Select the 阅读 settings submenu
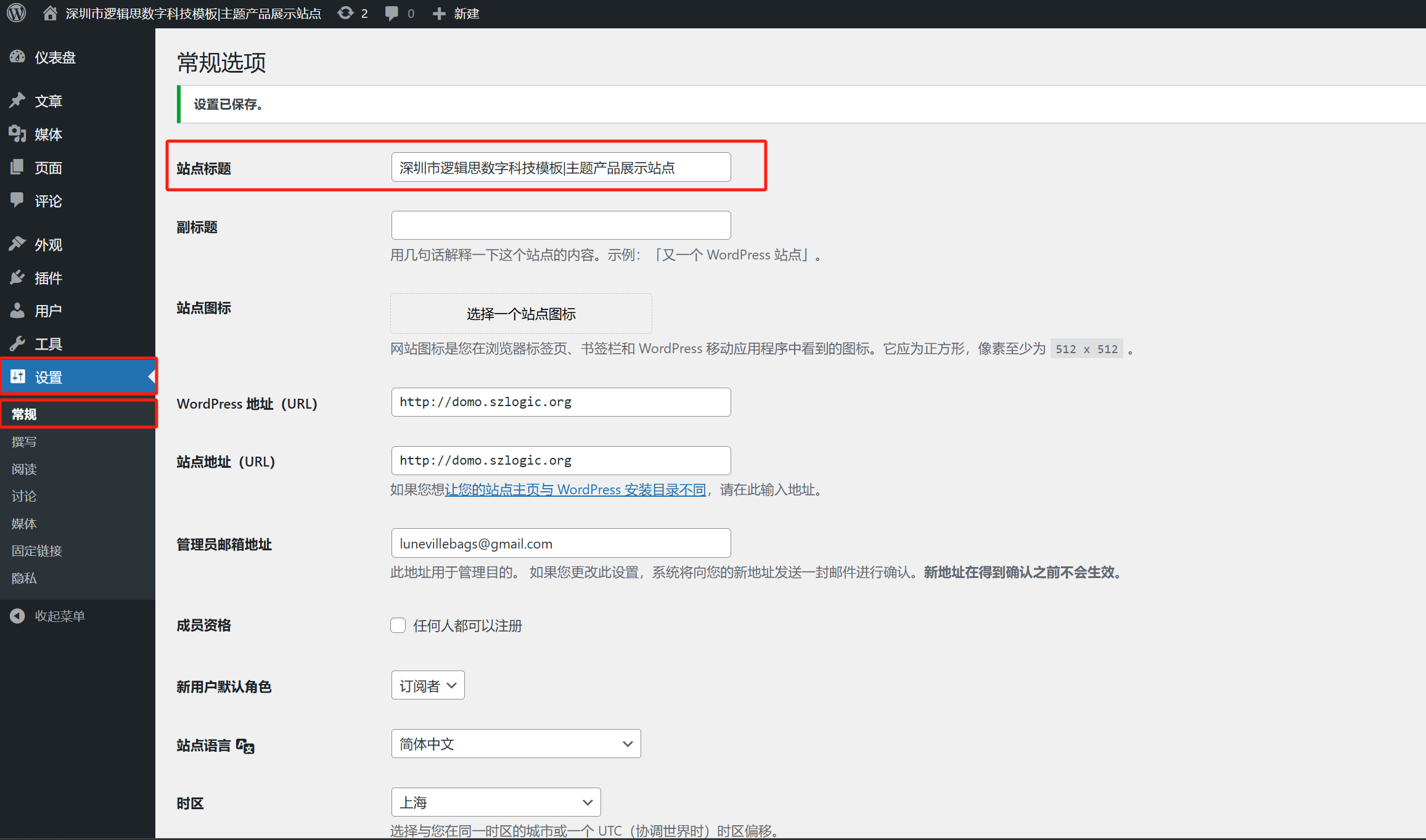The width and height of the screenshot is (1426, 840). pos(24,469)
